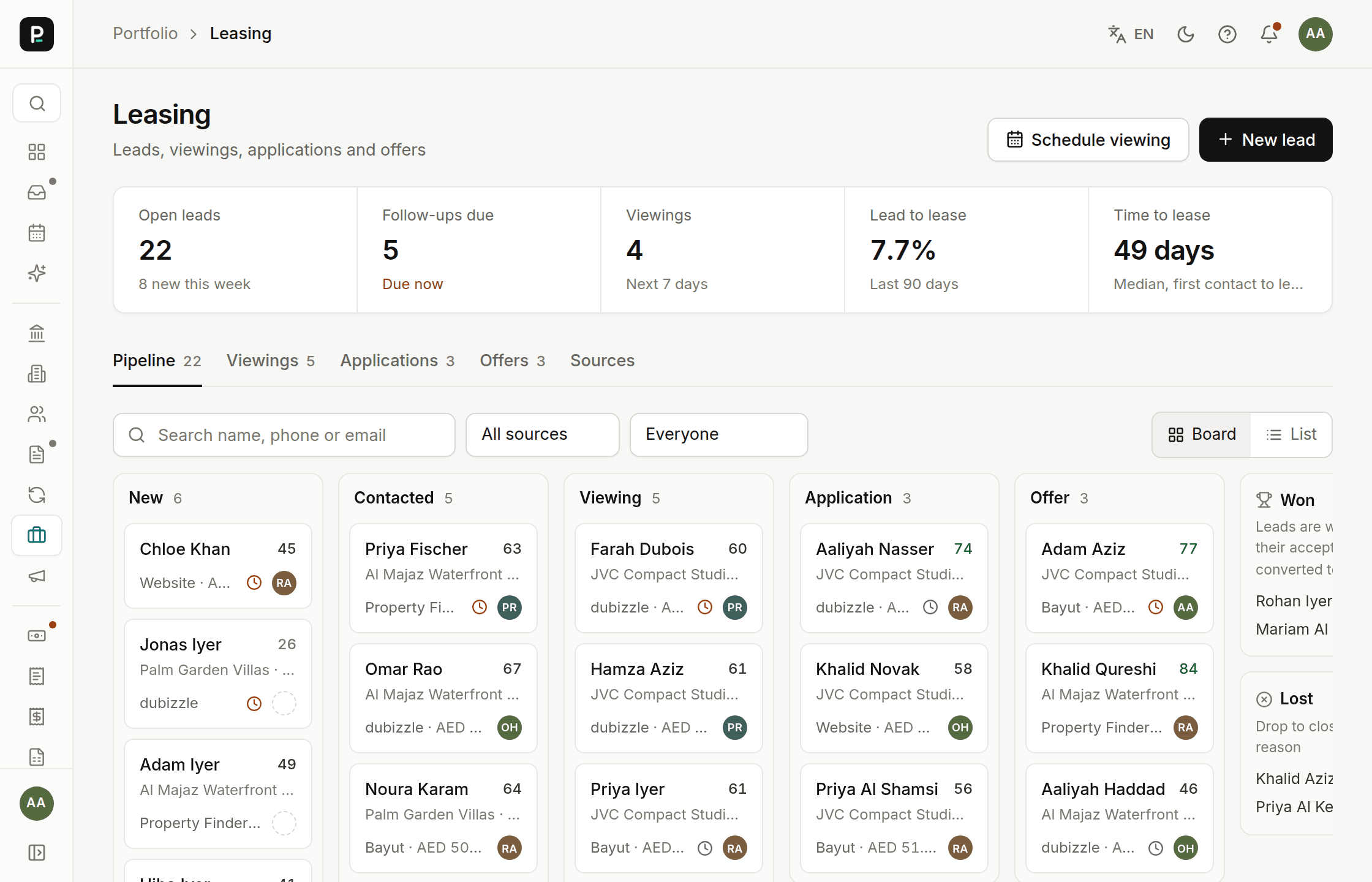Toggle dark mode moon icon
The height and width of the screenshot is (882, 1372).
tap(1186, 34)
